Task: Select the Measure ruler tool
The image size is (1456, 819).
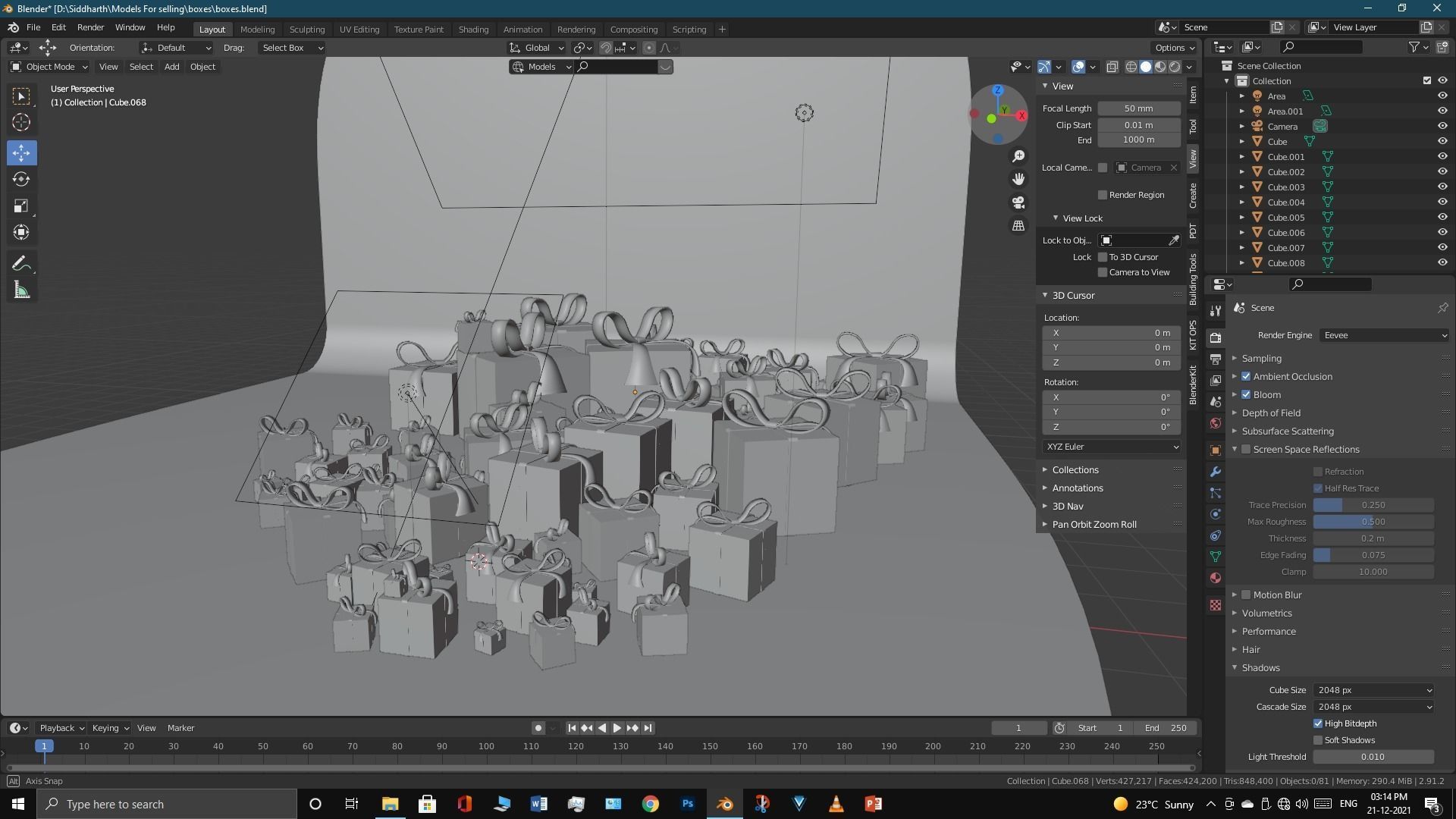Action: 21,290
